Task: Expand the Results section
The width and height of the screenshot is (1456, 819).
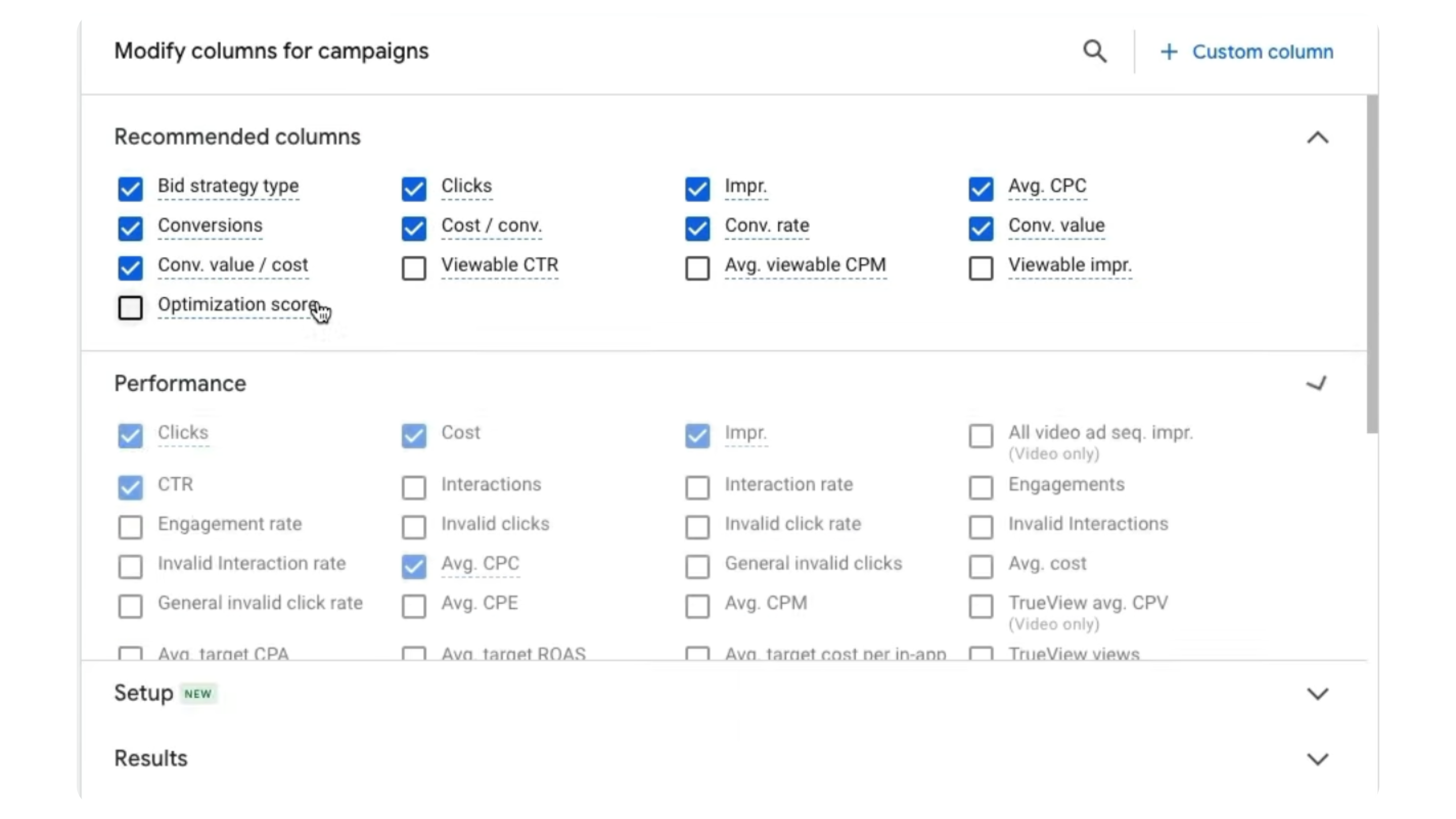Action: [1317, 759]
